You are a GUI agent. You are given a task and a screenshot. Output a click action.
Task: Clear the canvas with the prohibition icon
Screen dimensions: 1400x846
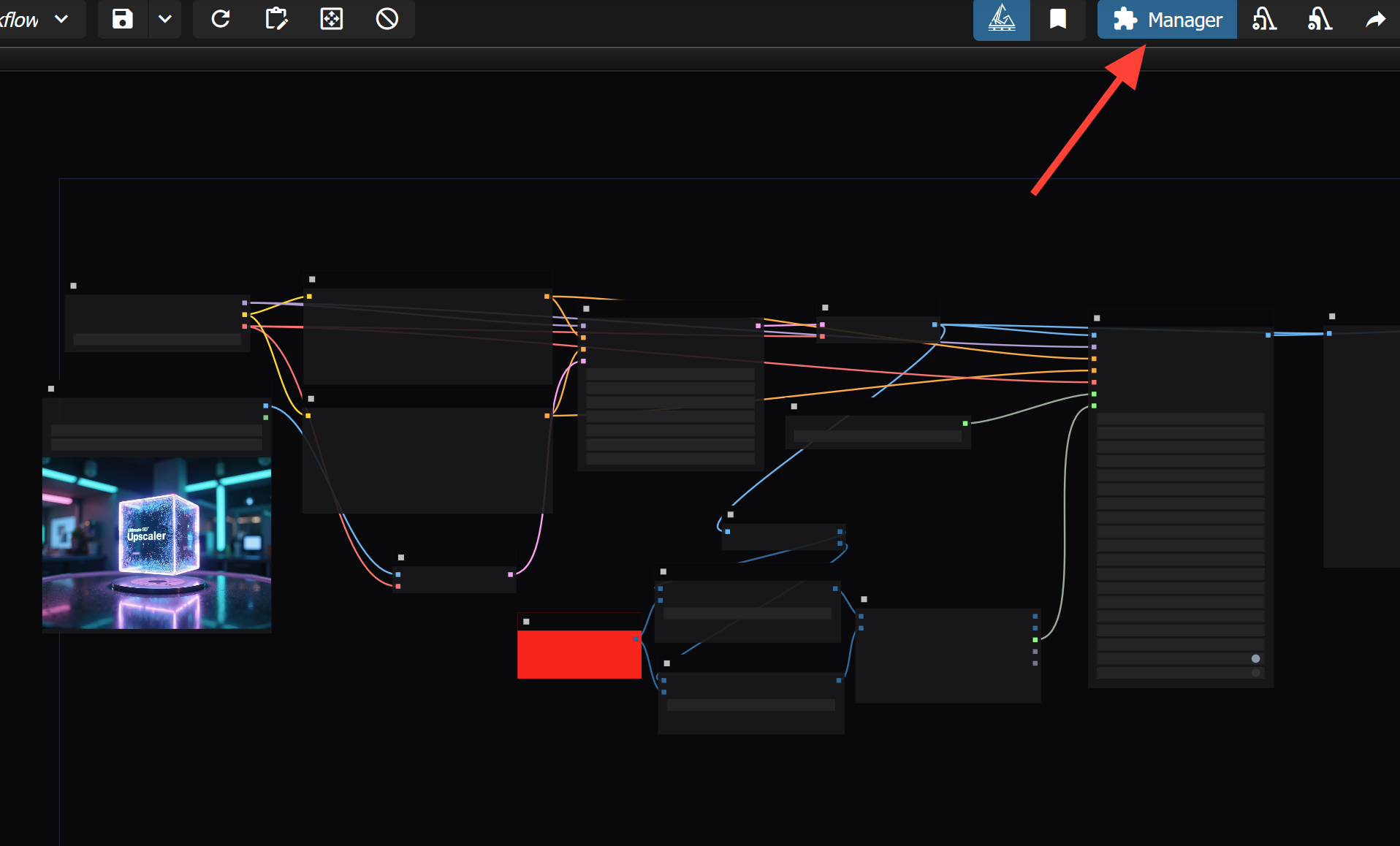tap(387, 20)
